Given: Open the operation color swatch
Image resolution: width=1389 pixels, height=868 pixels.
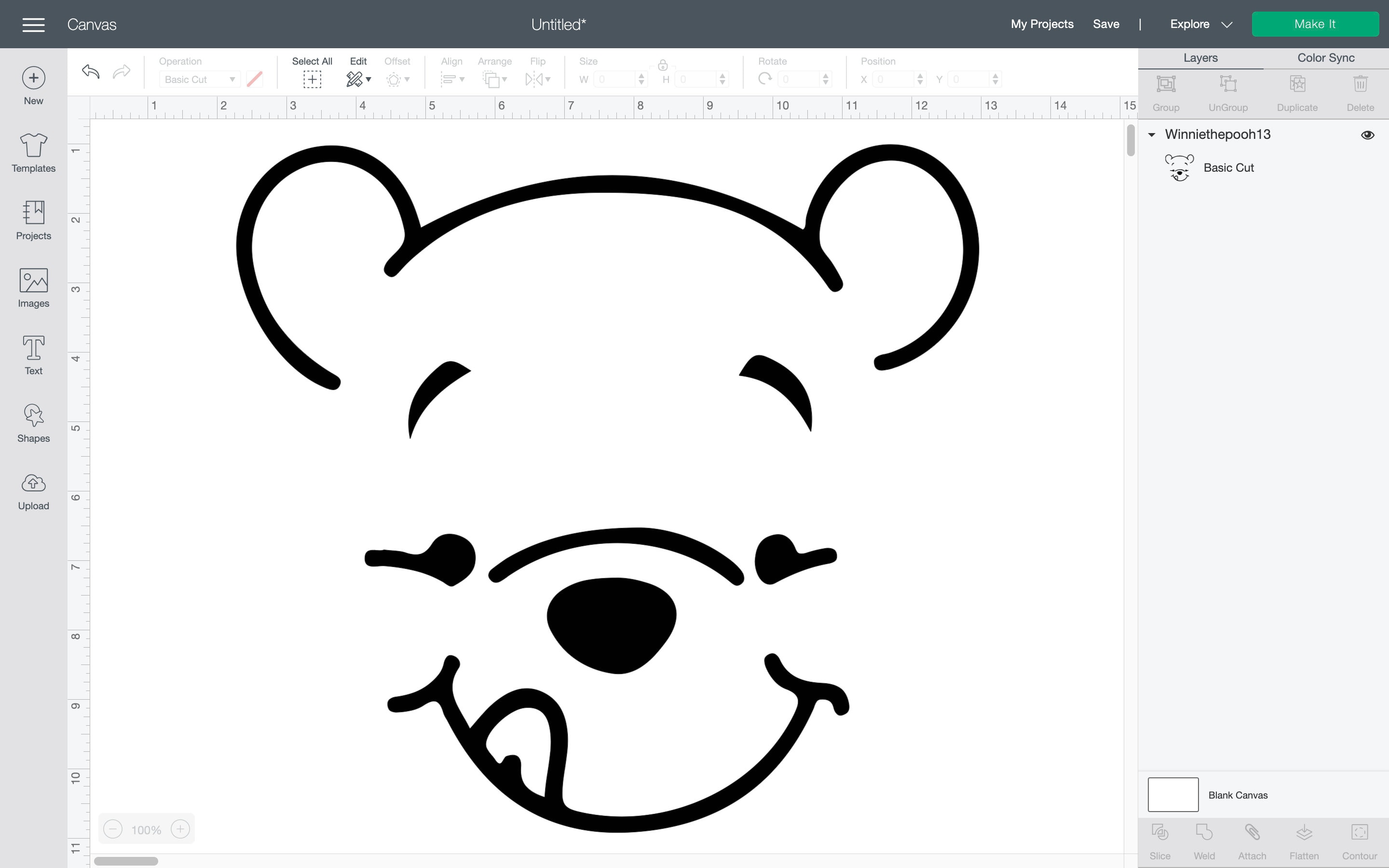Looking at the screenshot, I should [254, 79].
